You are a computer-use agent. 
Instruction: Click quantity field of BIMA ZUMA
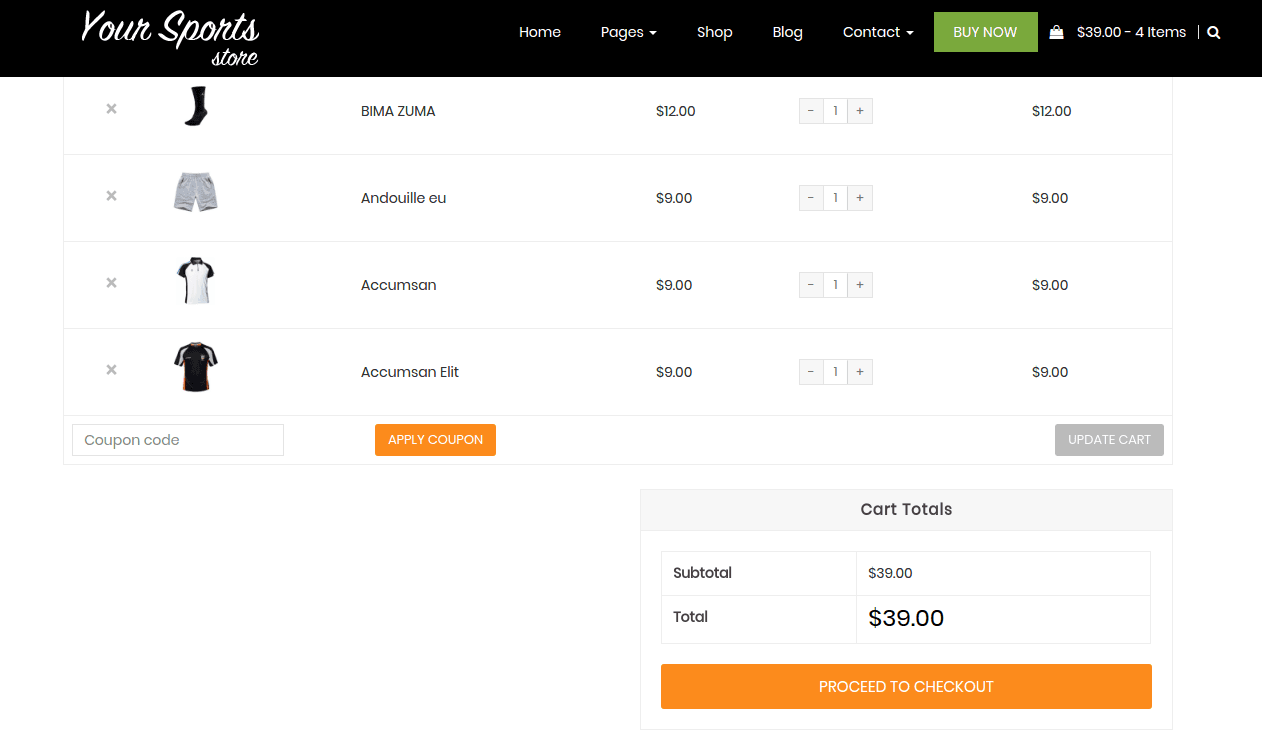click(836, 111)
